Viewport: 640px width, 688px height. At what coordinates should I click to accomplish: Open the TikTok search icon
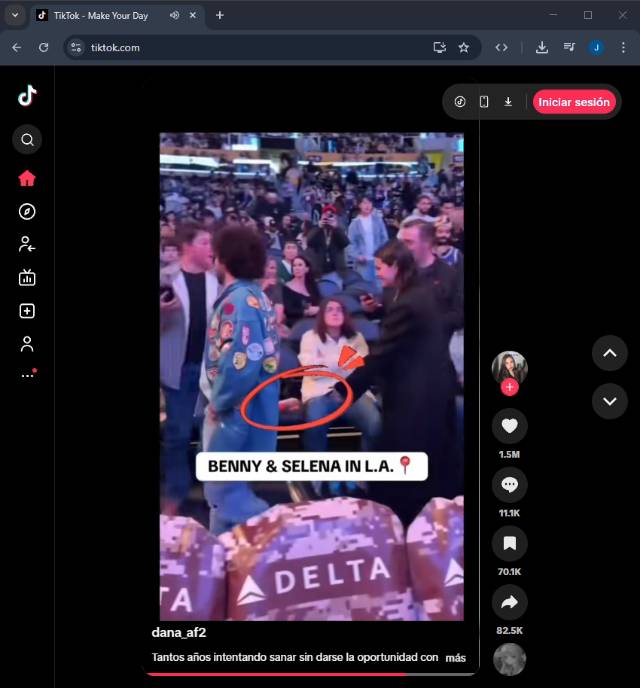[x=27, y=140]
